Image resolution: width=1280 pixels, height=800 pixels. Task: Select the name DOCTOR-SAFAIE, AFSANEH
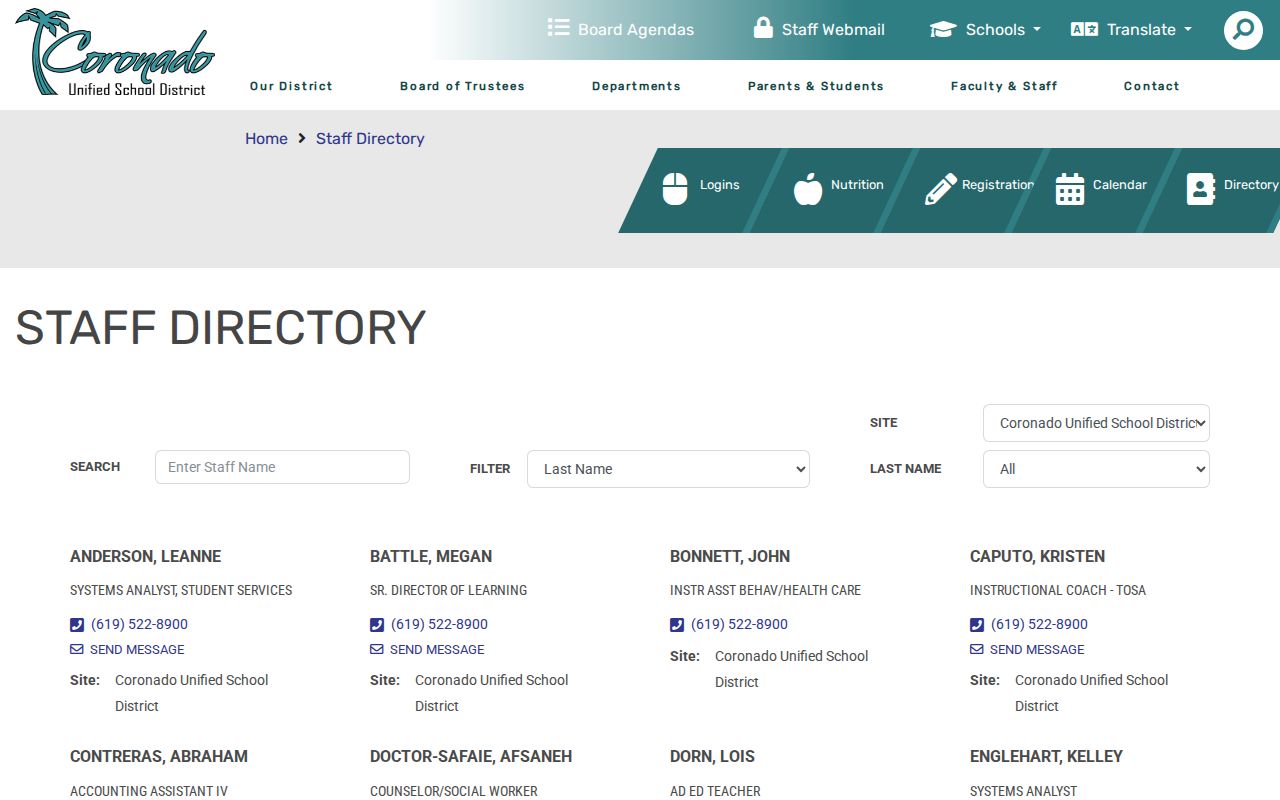tap(471, 756)
